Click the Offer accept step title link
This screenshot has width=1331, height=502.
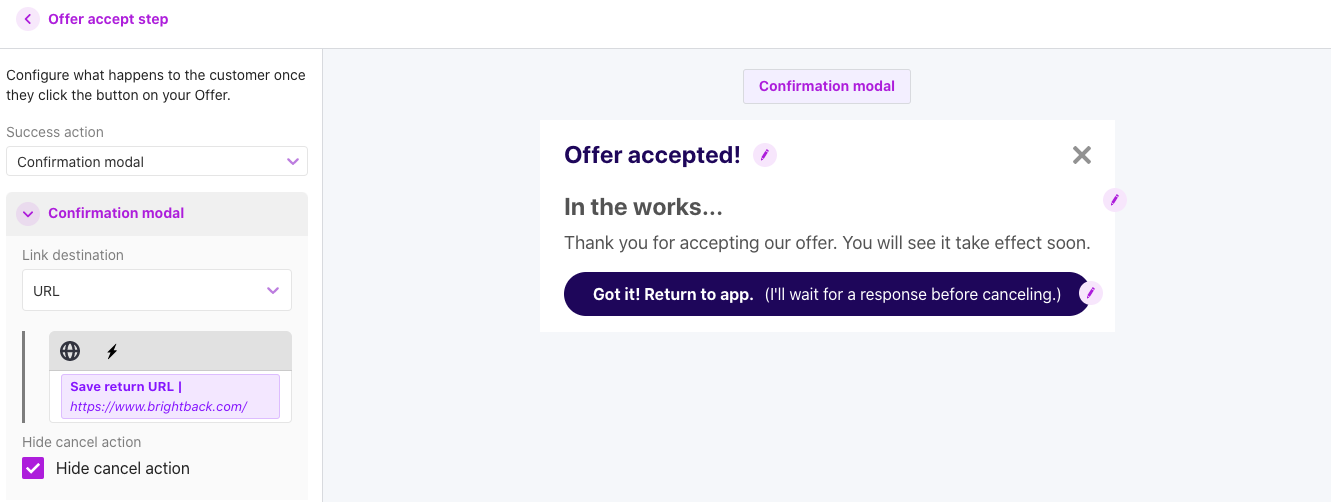108,19
